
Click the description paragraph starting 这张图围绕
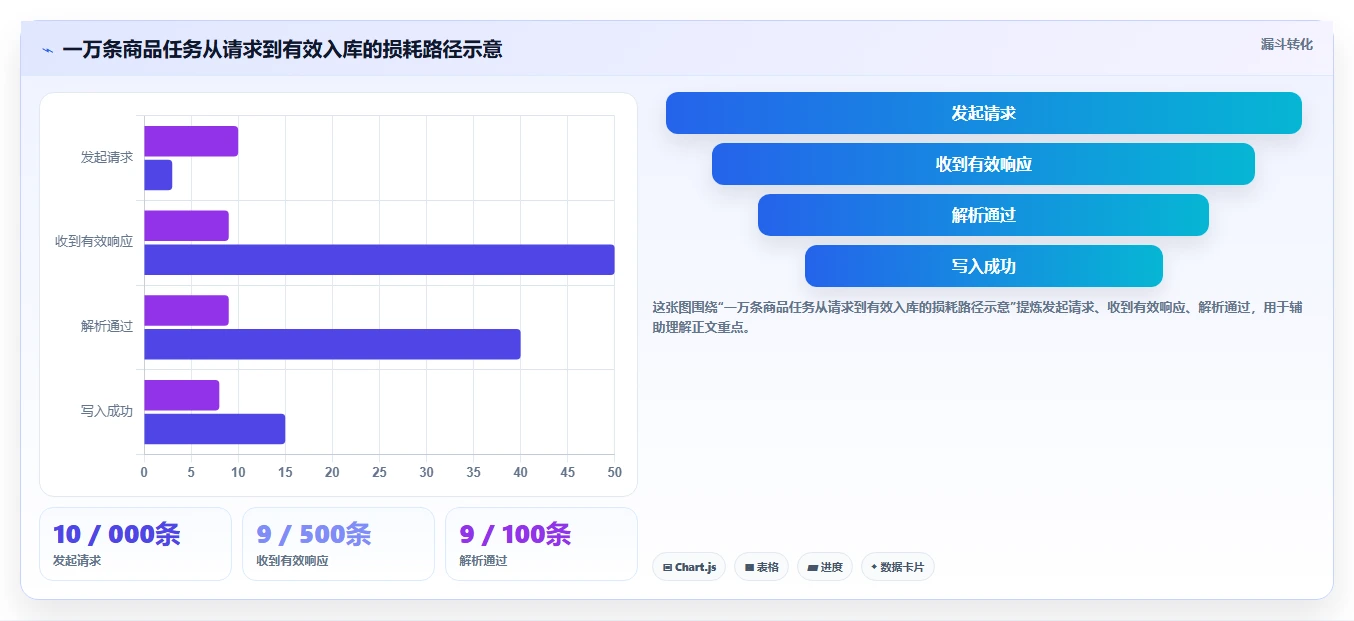tap(977, 317)
